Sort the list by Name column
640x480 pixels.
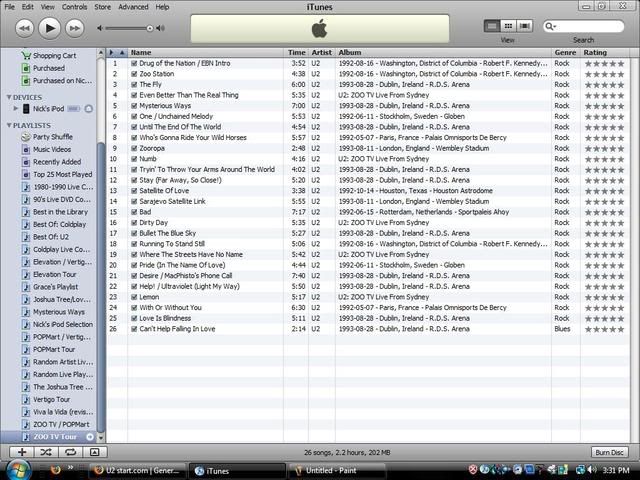(205, 52)
